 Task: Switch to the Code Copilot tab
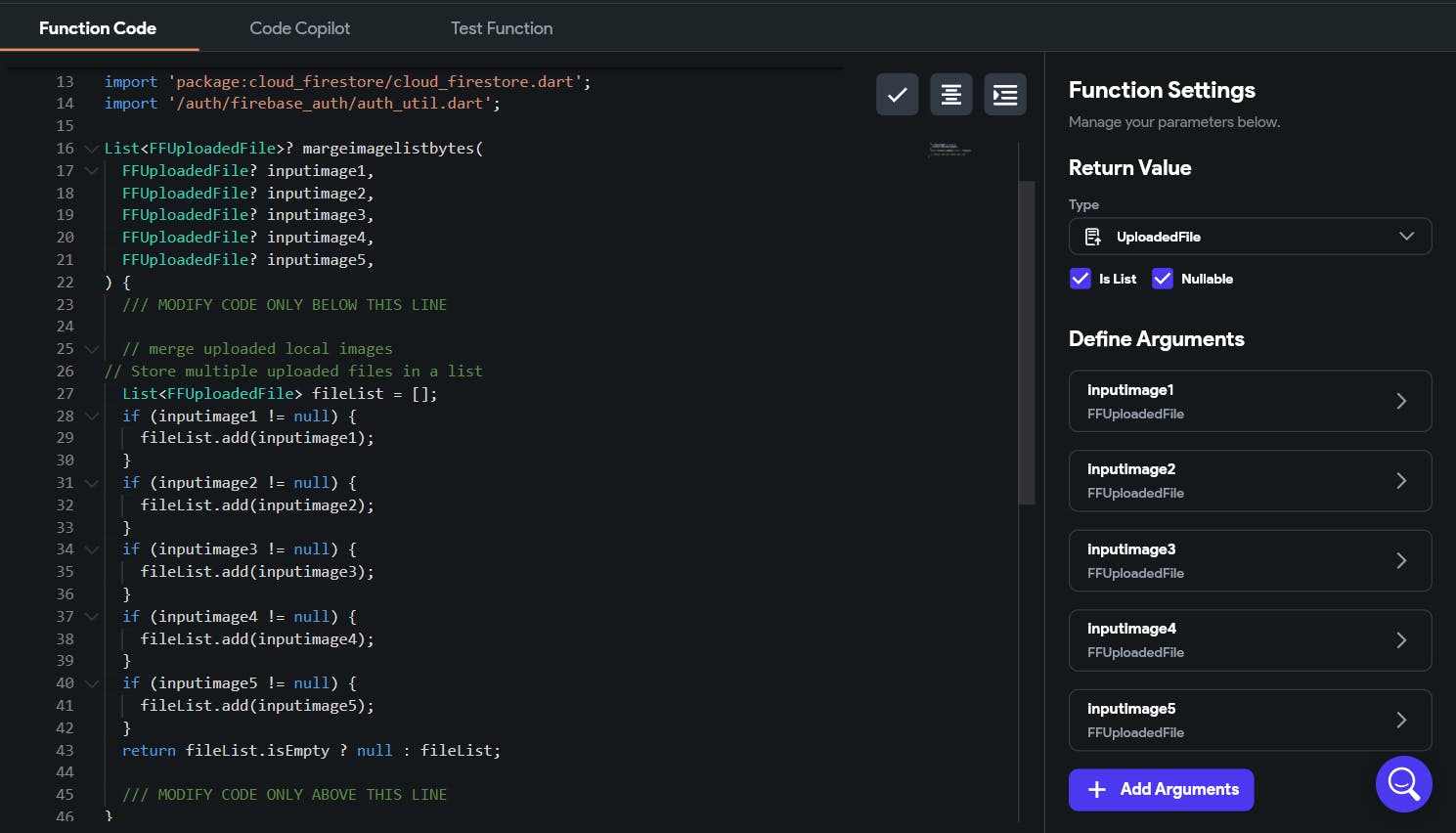click(x=299, y=28)
